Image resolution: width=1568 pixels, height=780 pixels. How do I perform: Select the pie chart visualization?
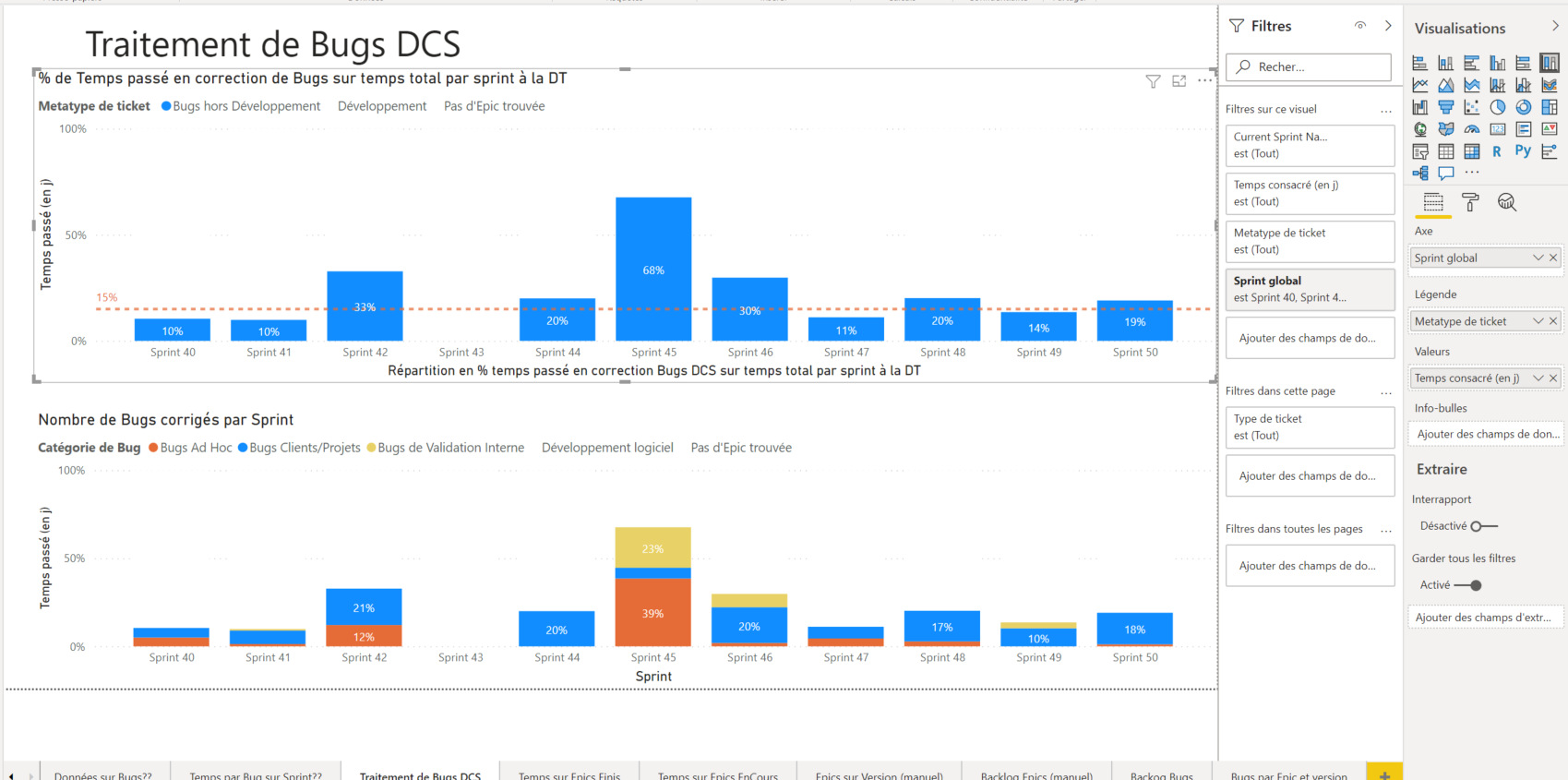[x=1497, y=107]
